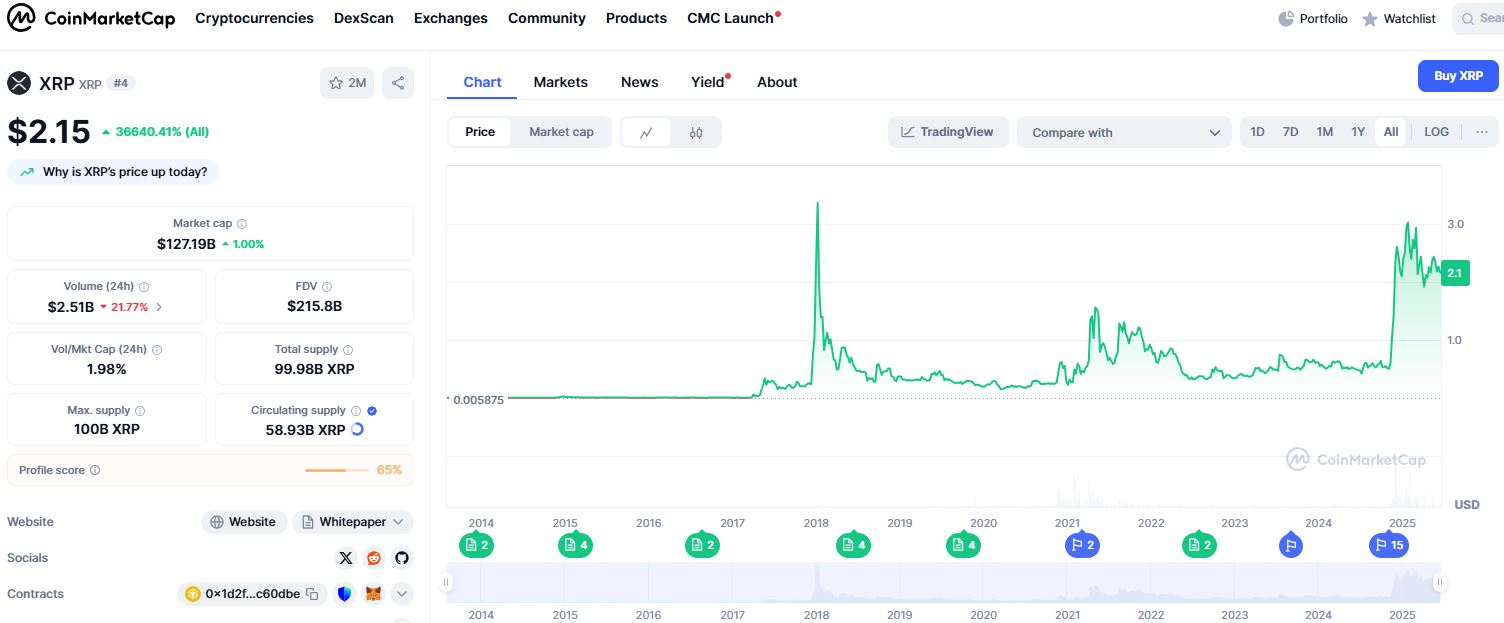Open the Compare with dropdown
1504x623 pixels.
click(x=1124, y=132)
